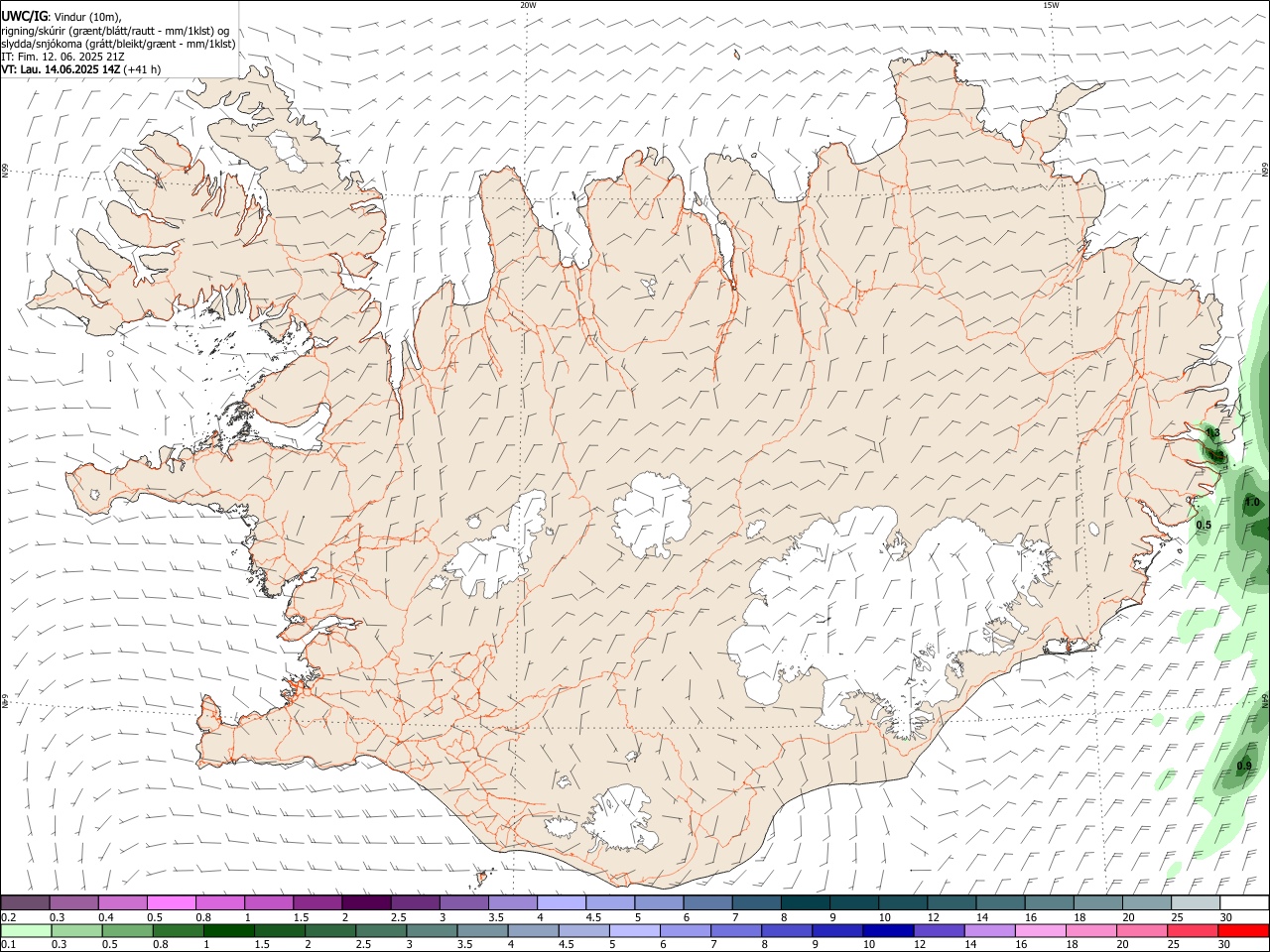Select the grey-teal 16 mm snow swatch
The height and width of the screenshot is (952, 1270).
click(x=1050, y=903)
